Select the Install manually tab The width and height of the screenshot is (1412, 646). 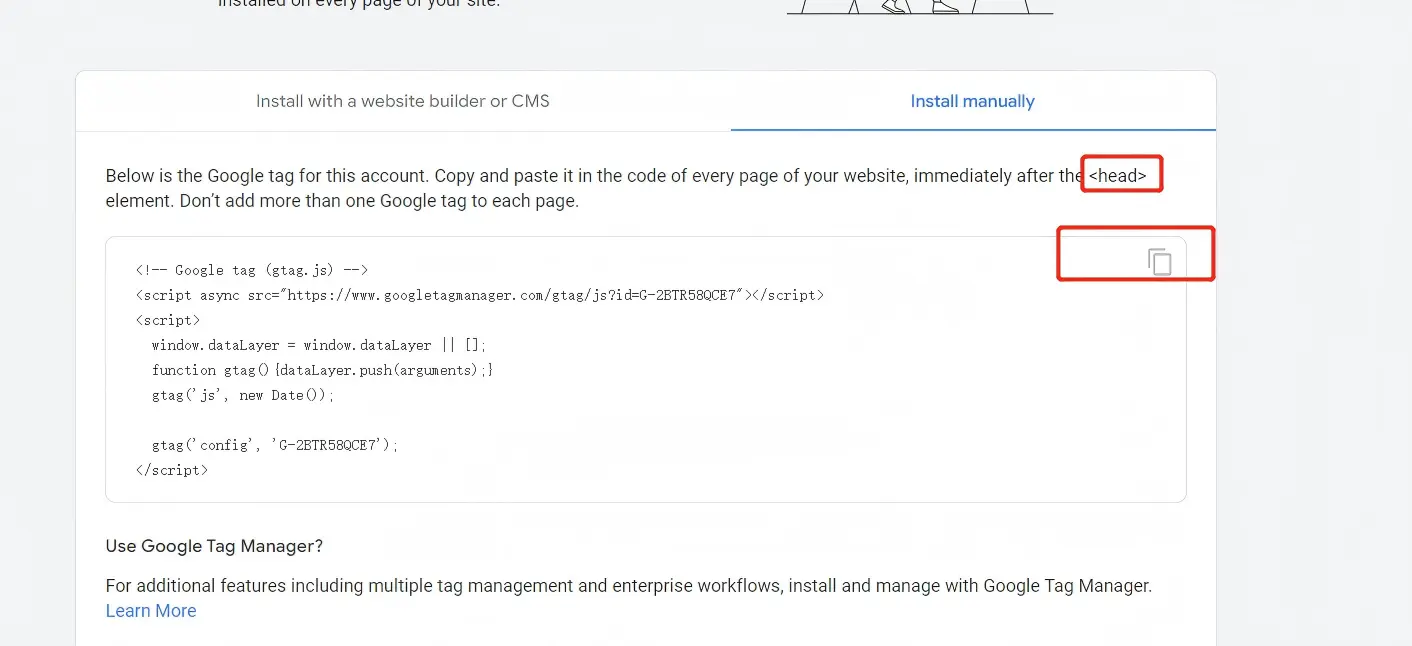point(972,101)
